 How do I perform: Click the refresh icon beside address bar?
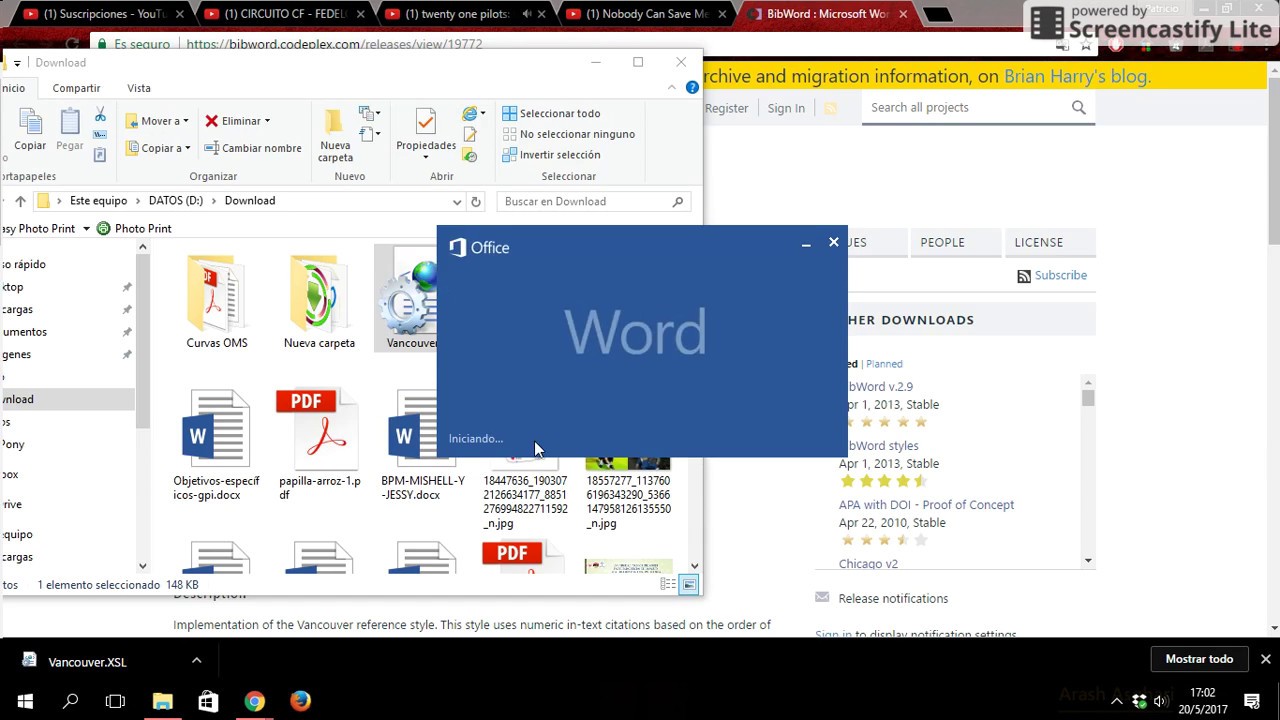[476, 201]
